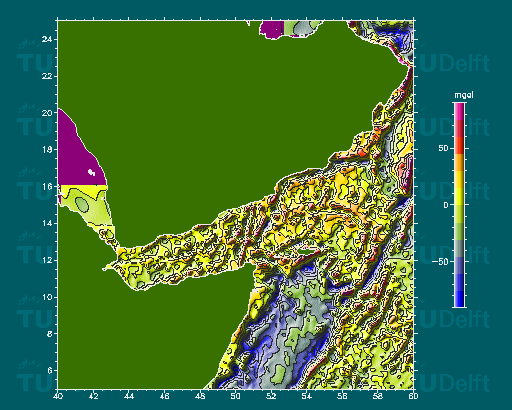This screenshot has height=410, width=512.
Task: Click the 50 tick label on colorbar
Action: tap(443, 148)
